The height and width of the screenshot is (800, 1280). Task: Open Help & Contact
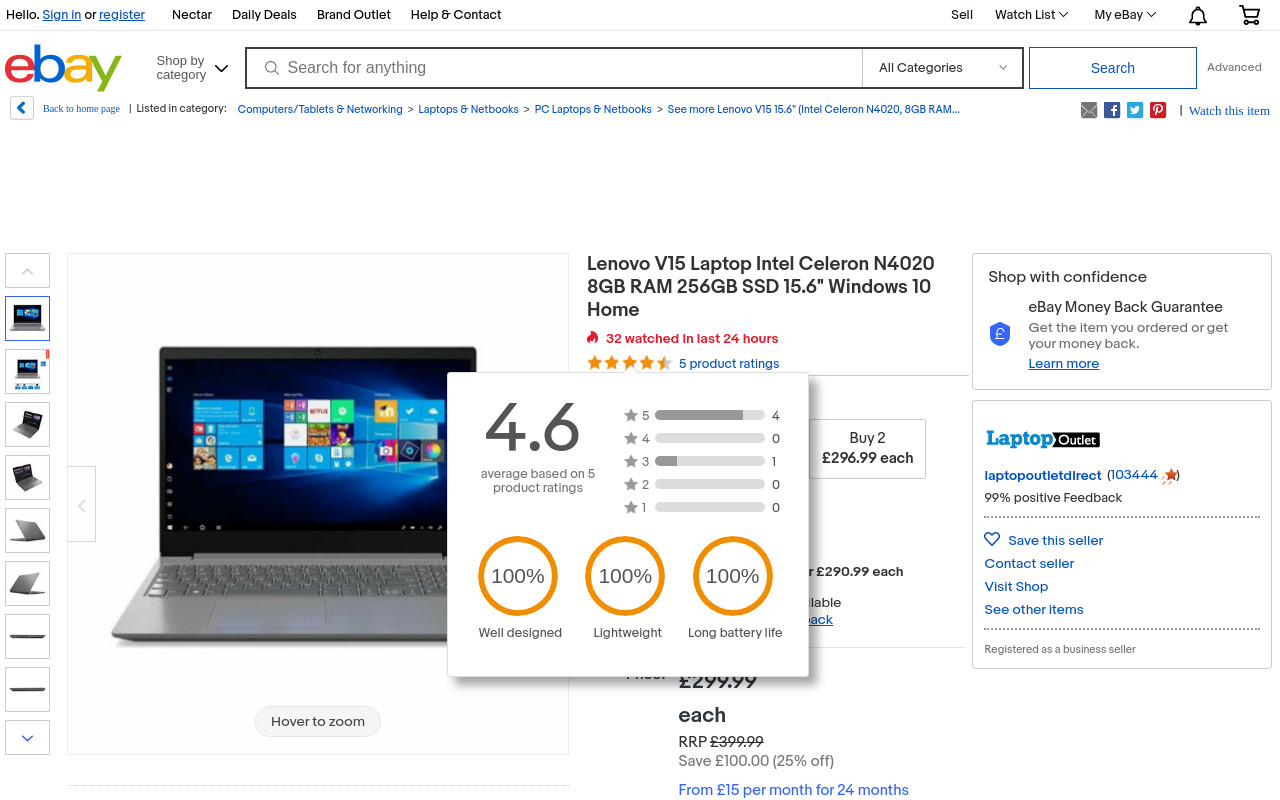[x=456, y=15]
